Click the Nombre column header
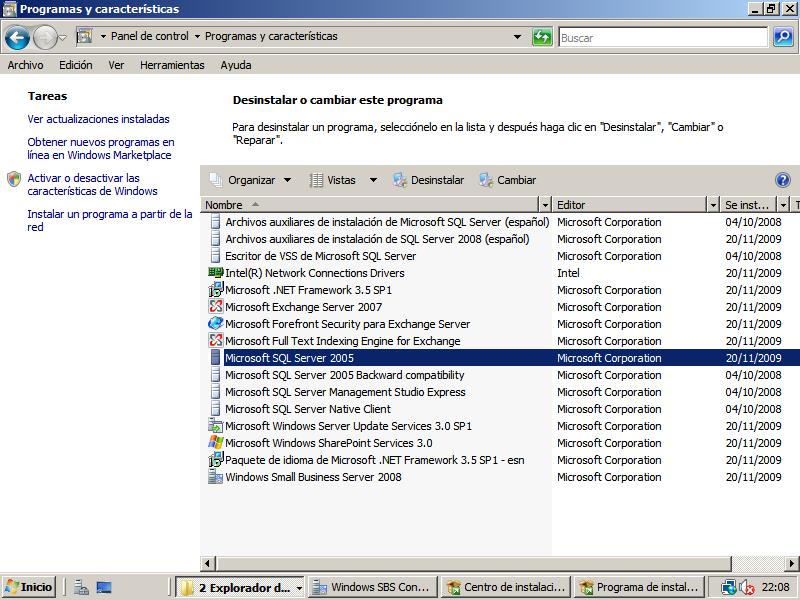The width and height of the screenshot is (800, 600). coord(370,205)
